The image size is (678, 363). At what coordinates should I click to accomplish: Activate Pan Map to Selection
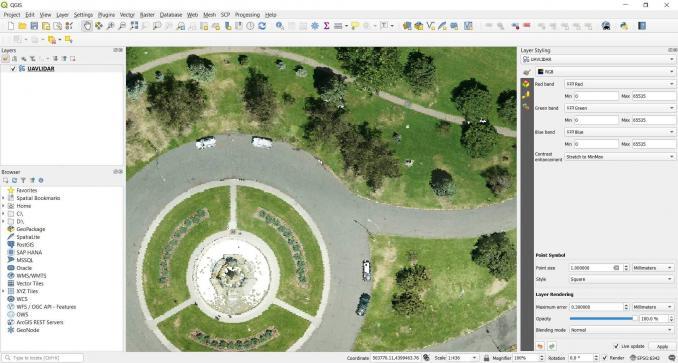click(99, 26)
